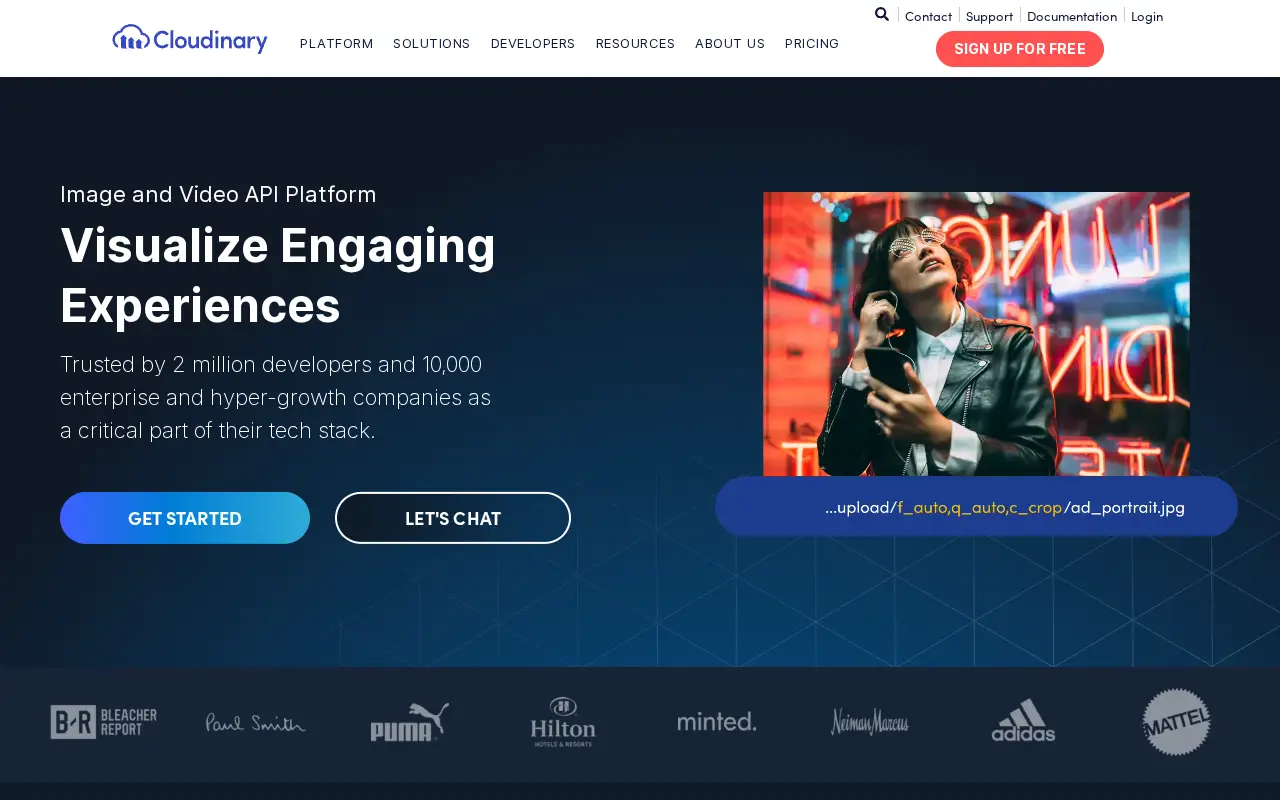Screen dimensions: 1280x800
Task: Open the Contact link
Action: pyautogui.click(x=928, y=16)
